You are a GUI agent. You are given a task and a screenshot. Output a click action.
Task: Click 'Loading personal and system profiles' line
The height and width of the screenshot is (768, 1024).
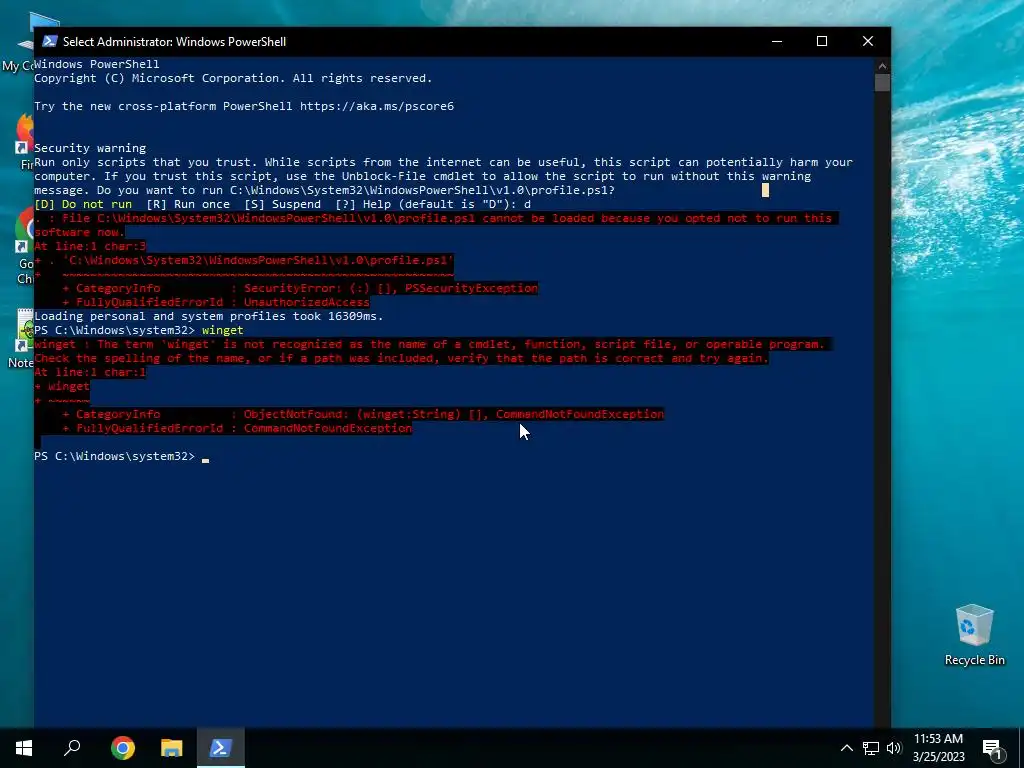tap(209, 316)
